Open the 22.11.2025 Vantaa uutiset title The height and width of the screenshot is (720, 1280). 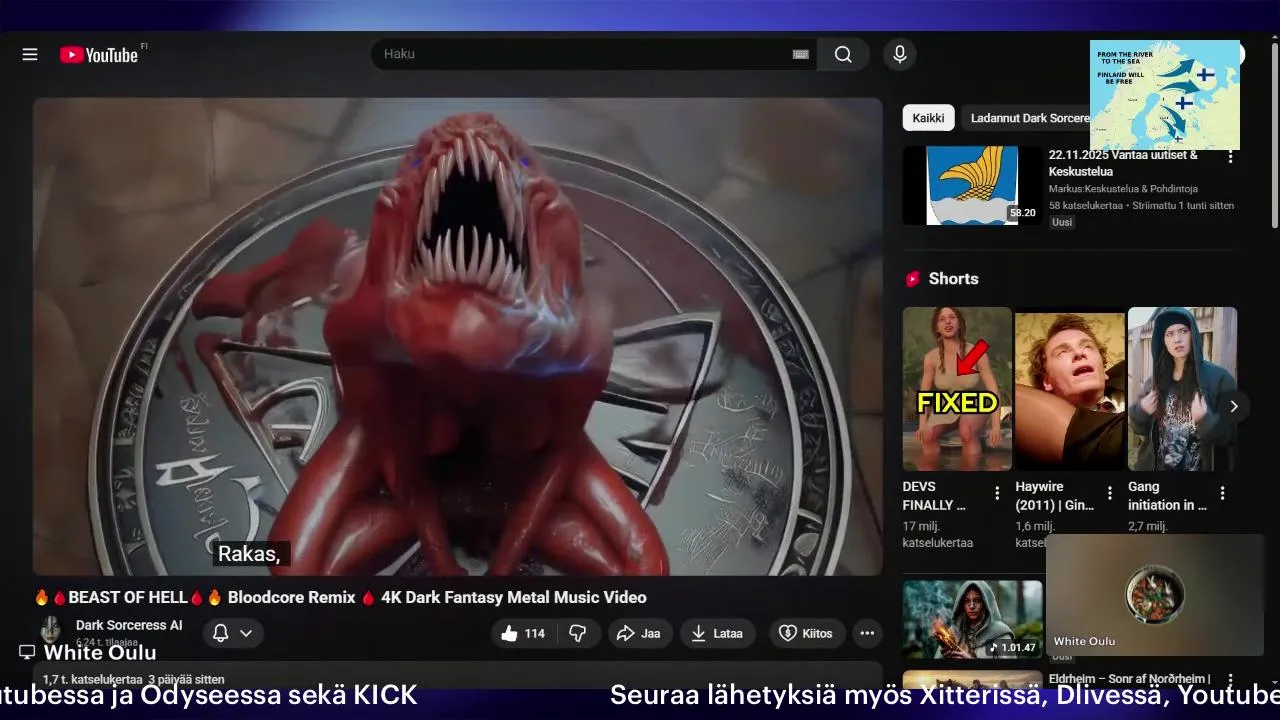pos(1123,163)
